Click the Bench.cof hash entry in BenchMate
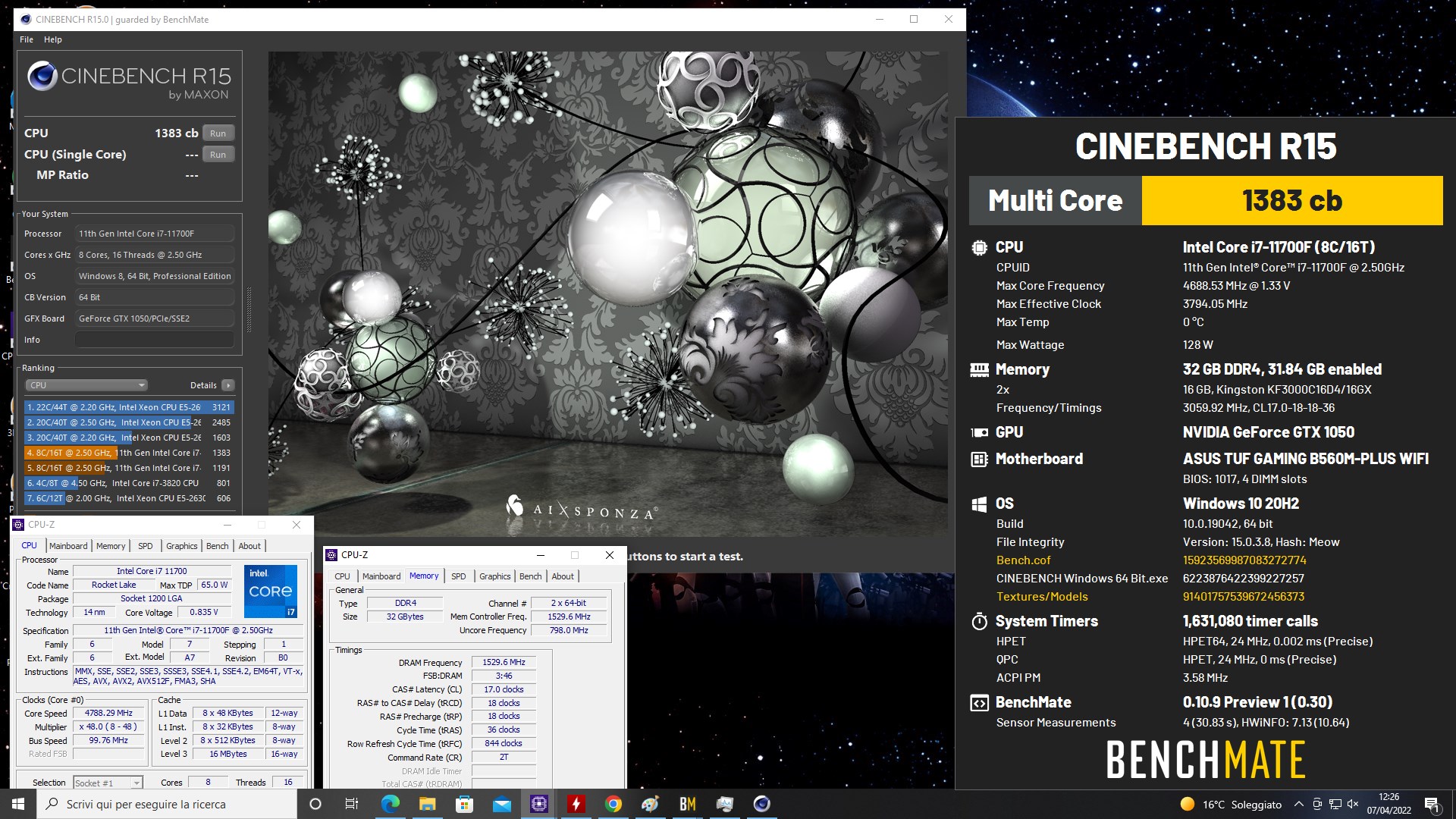This screenshot has width=1456, height=819. coord(1244,560)
